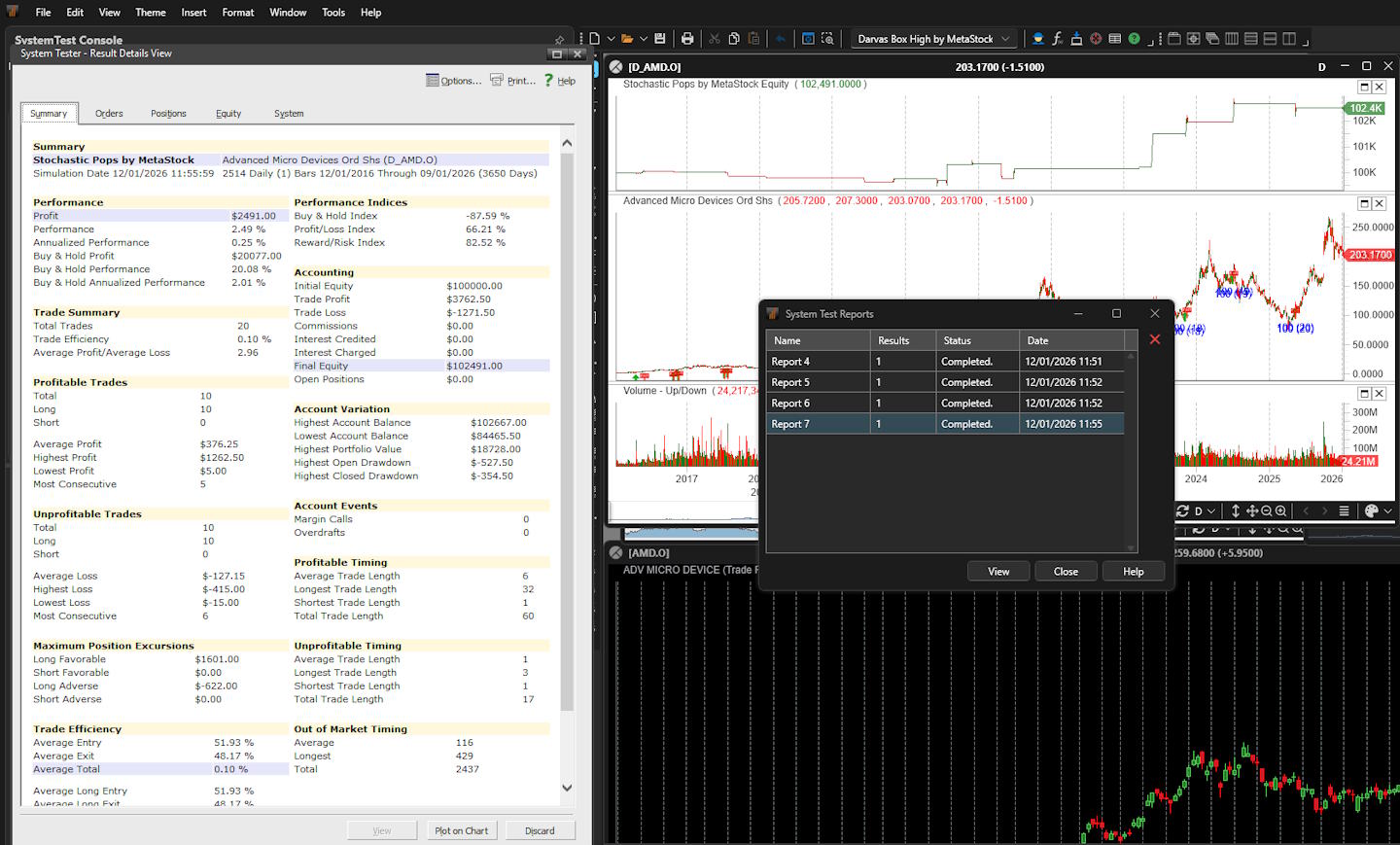Image resolution: width=1400 pixels, height=845 pixels.
Task: Print using the printer toolbar icon
Action: tap(686, 38)
